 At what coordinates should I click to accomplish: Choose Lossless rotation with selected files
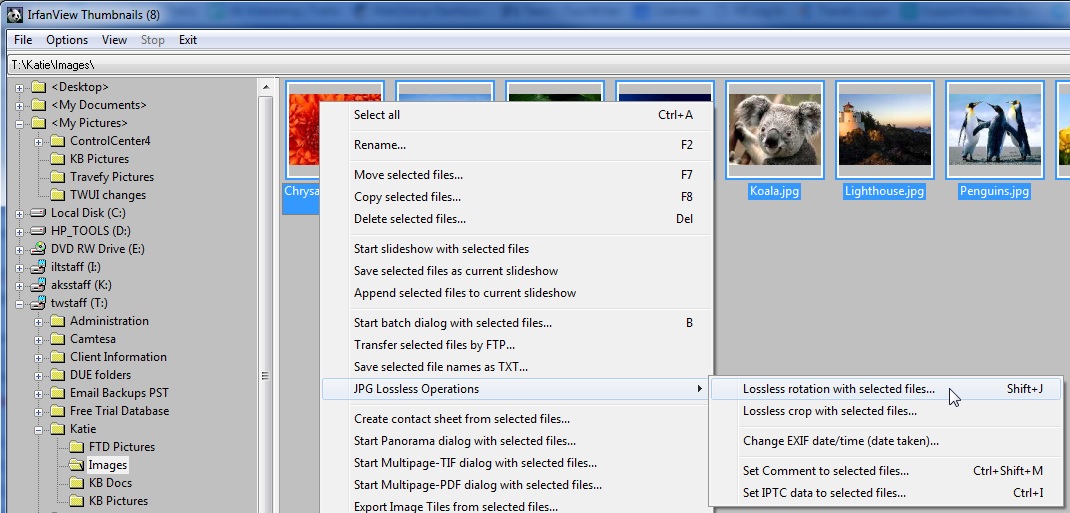(839, 389)
